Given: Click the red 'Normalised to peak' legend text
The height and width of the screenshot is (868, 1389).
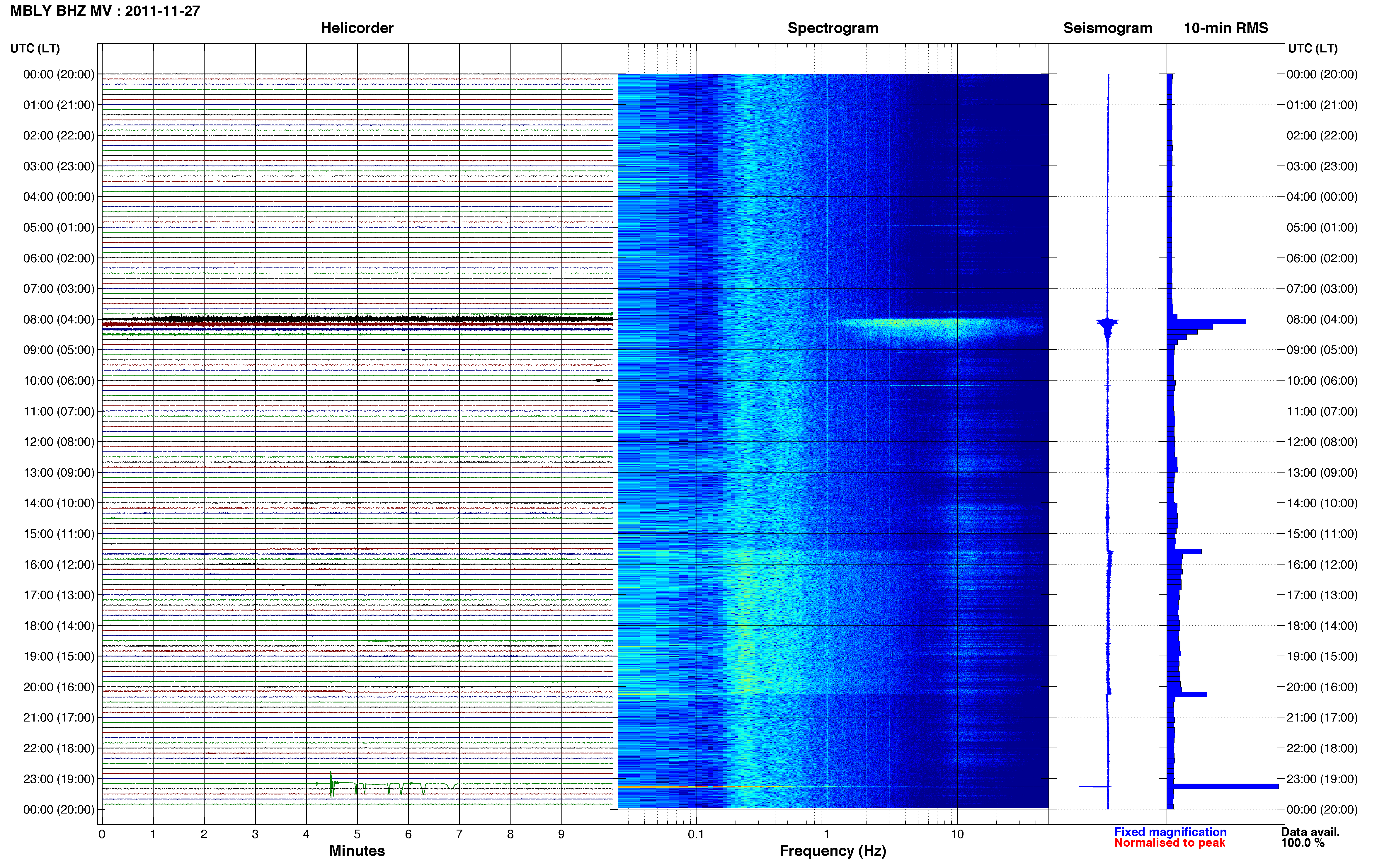Looking at the screenshot, I should [x=1170, y=843].
